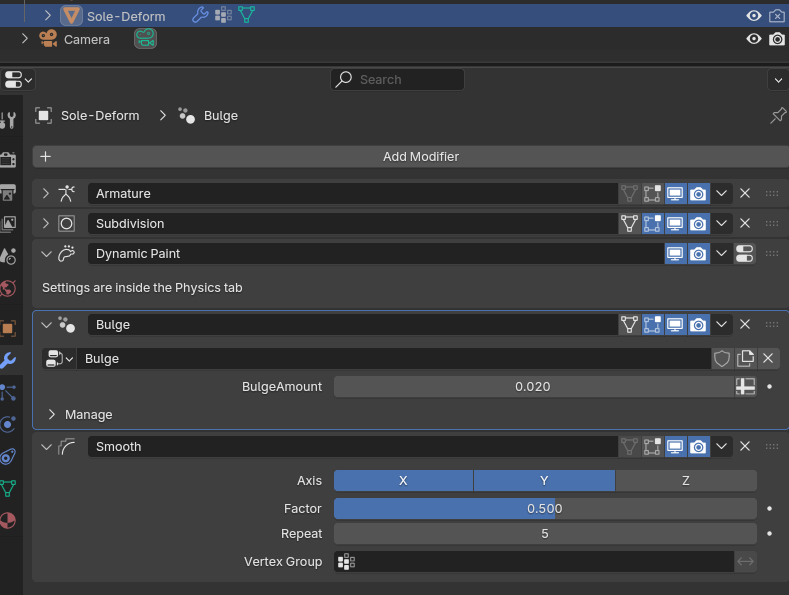Pin the properties editor context
The height and width of the screenshot is (595, 789).
click(777, 116)
